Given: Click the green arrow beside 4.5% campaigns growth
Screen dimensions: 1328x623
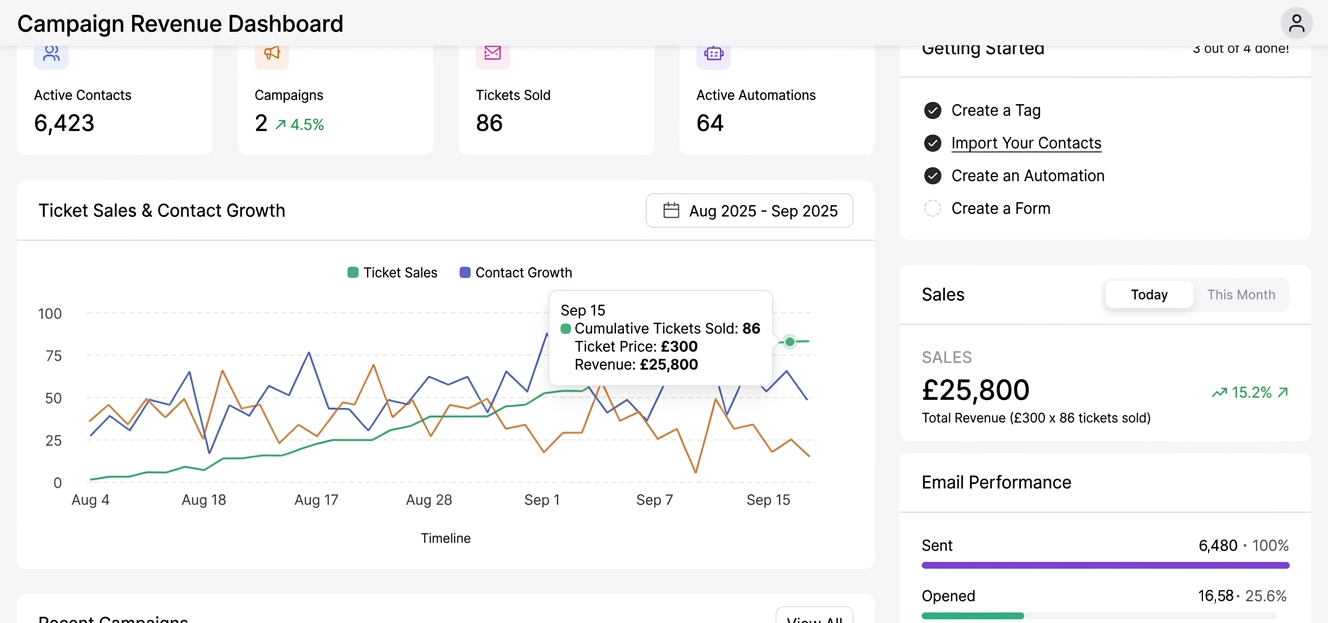Looking at the screenshot, I should point(281,125).
